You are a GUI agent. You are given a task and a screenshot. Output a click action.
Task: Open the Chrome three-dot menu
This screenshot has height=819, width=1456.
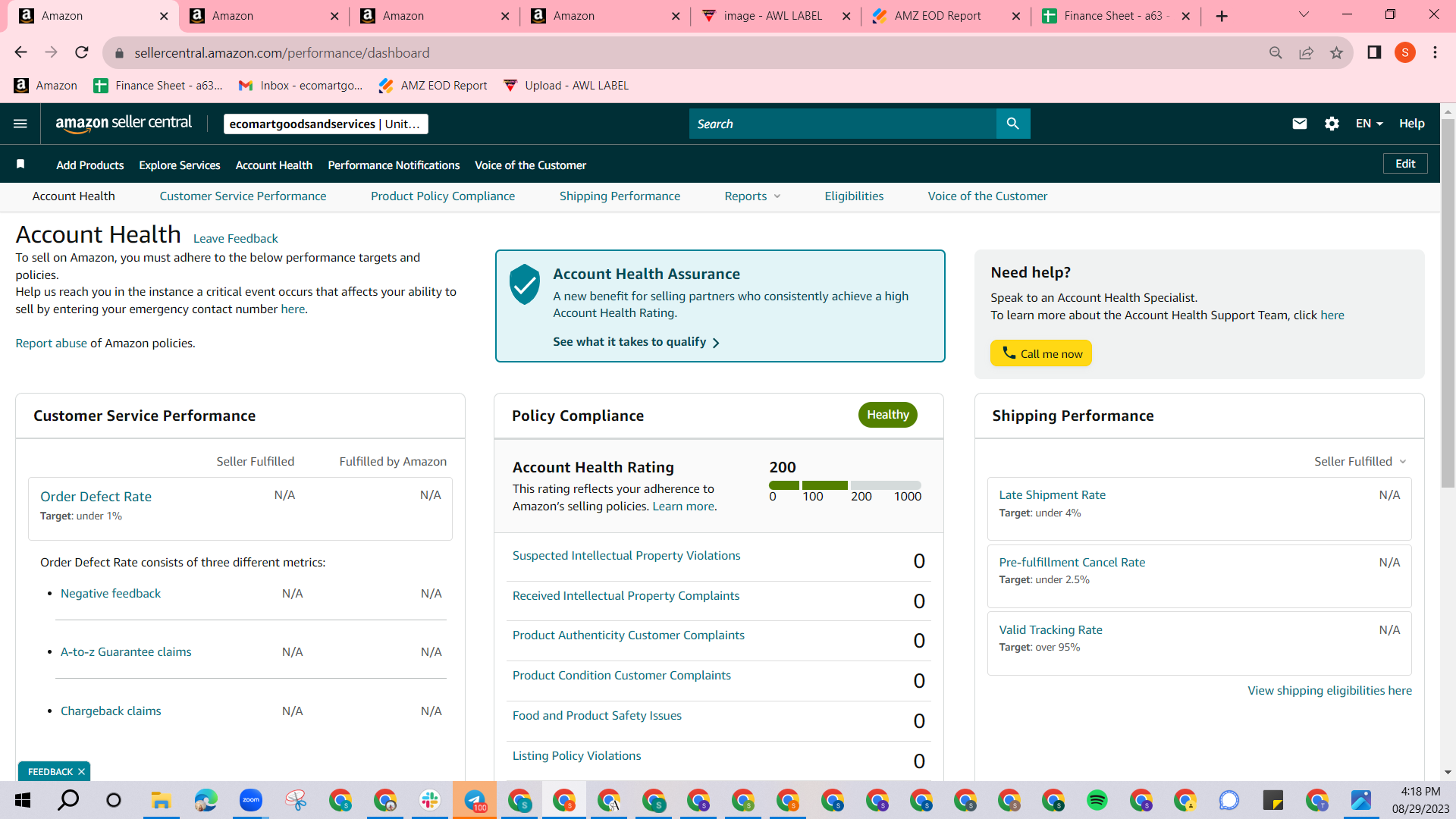(1435, 52)
